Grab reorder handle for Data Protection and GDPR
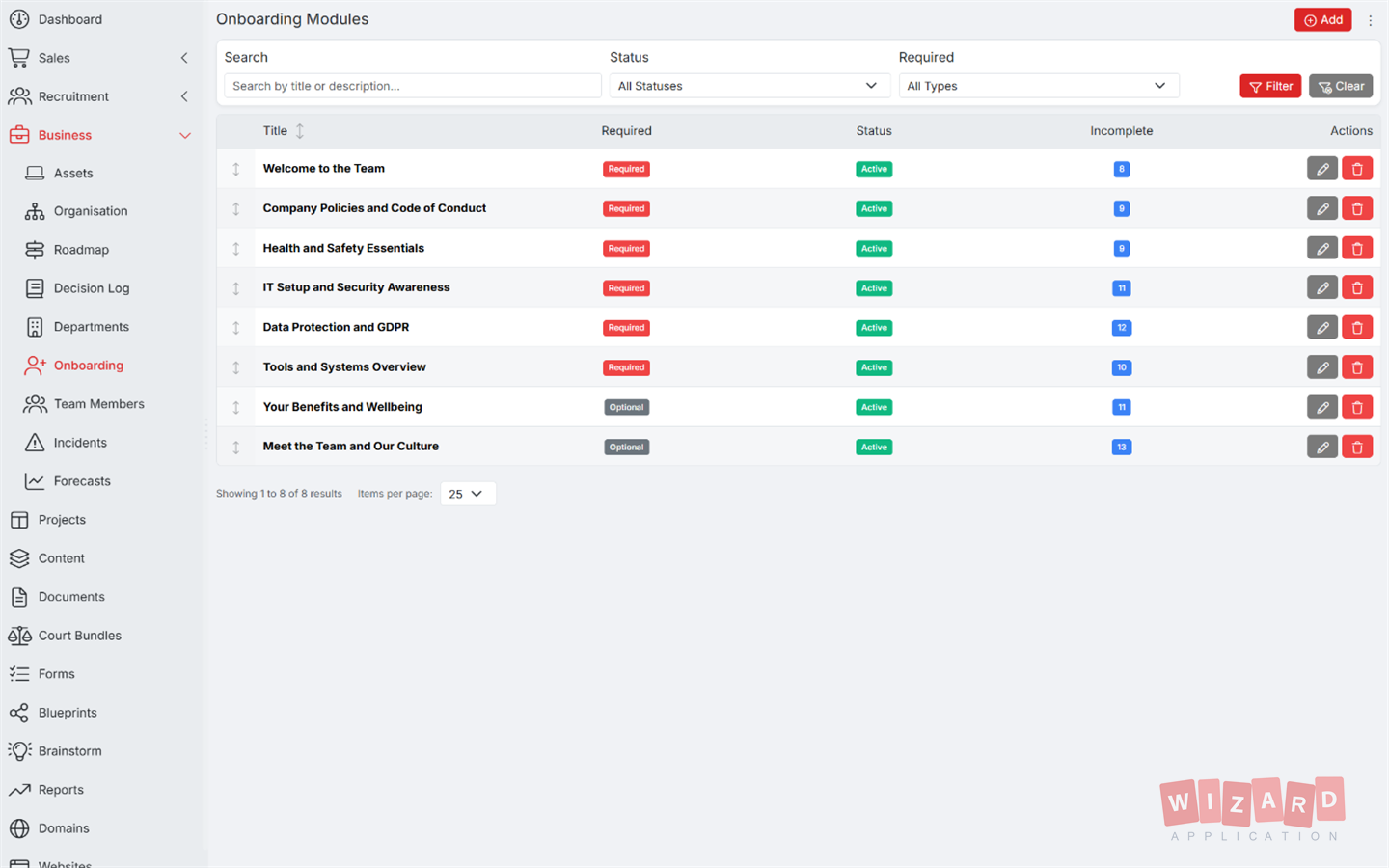The image size is (1389, 868). [x=235, y=328]
